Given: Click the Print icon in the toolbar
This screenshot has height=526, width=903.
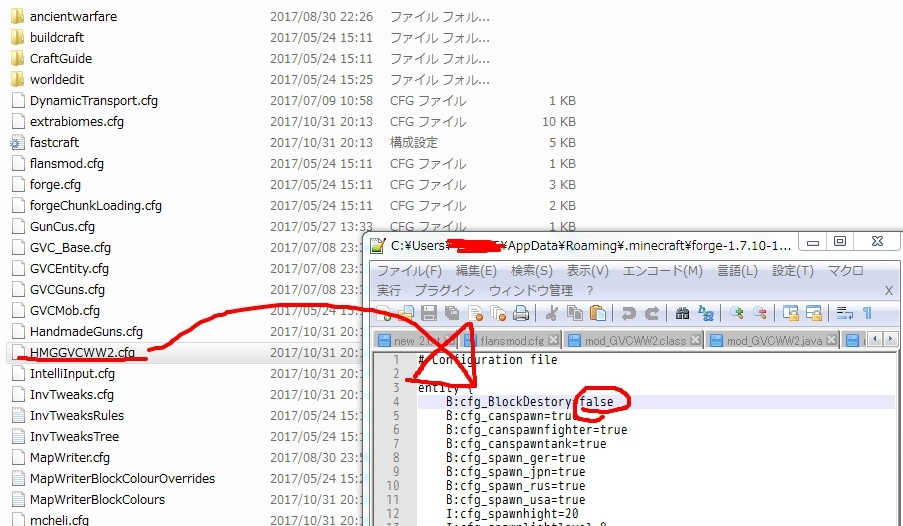Looking at the screenshot, I should (x=521, y=313).
